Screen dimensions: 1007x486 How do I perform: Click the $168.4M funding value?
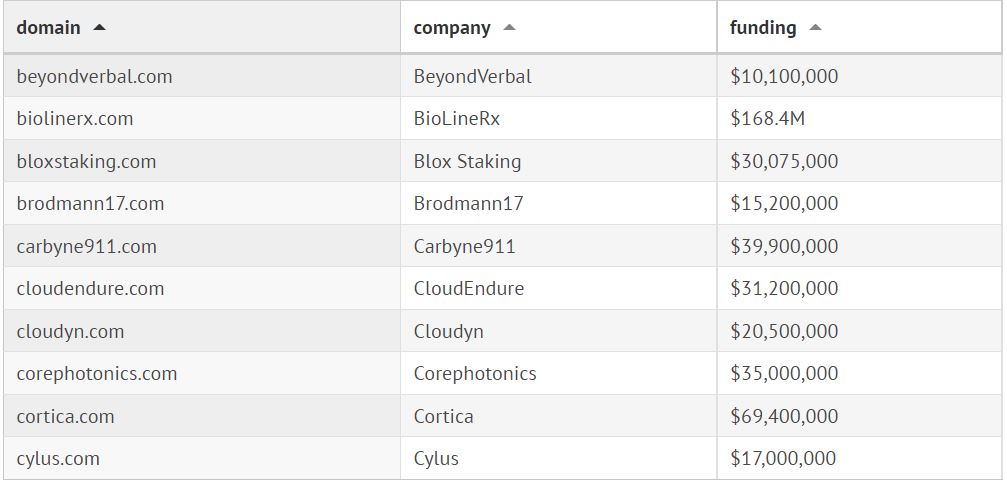[x=767, y=119]
